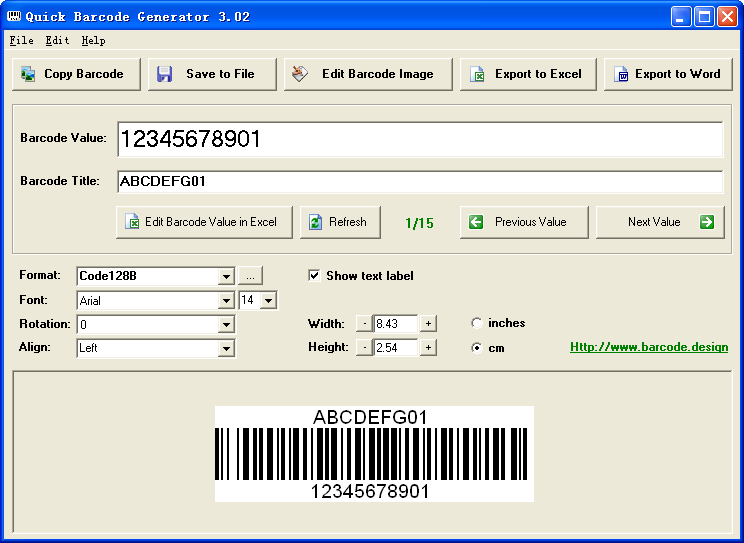744x543 pixels.
Task: Click the green right arrow icon
Action: [x=707, y=222]
